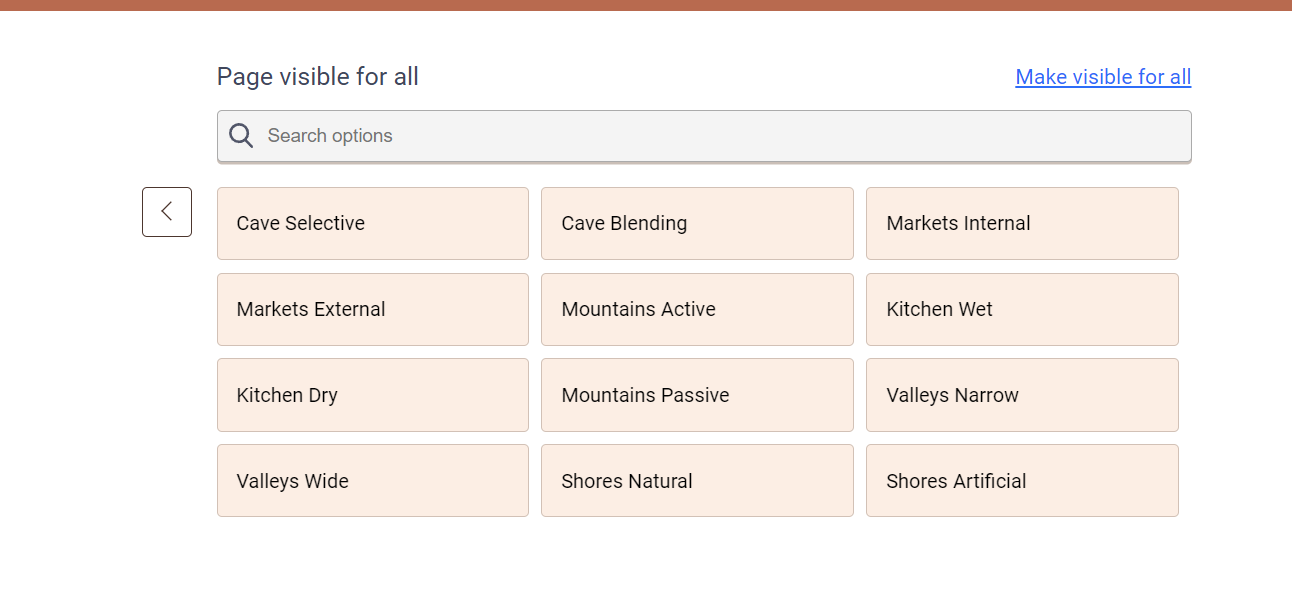Image resolution: width=1292 pixels, height=606 pixels.
Task: Pick the Markets Internal option tile
Action: [x=1022, y=223]
